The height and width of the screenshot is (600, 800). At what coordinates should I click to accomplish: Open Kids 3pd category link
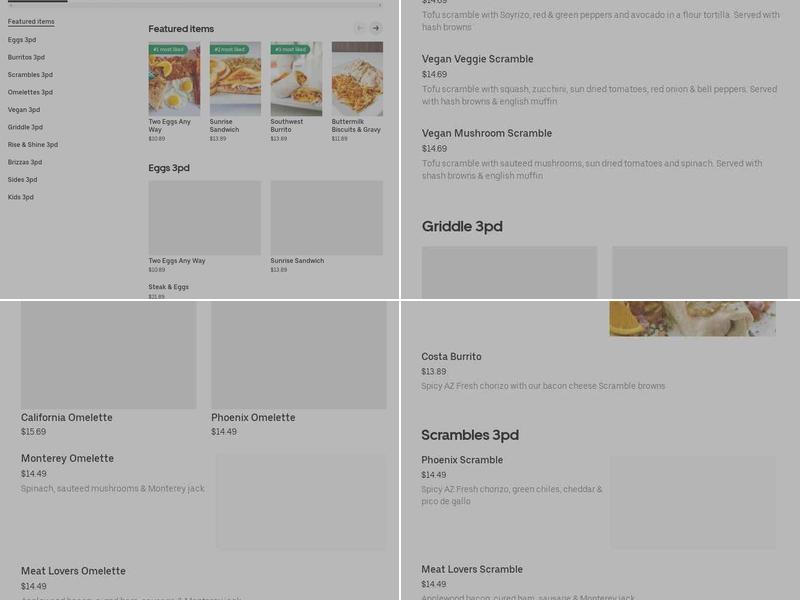tap(20, 197)
